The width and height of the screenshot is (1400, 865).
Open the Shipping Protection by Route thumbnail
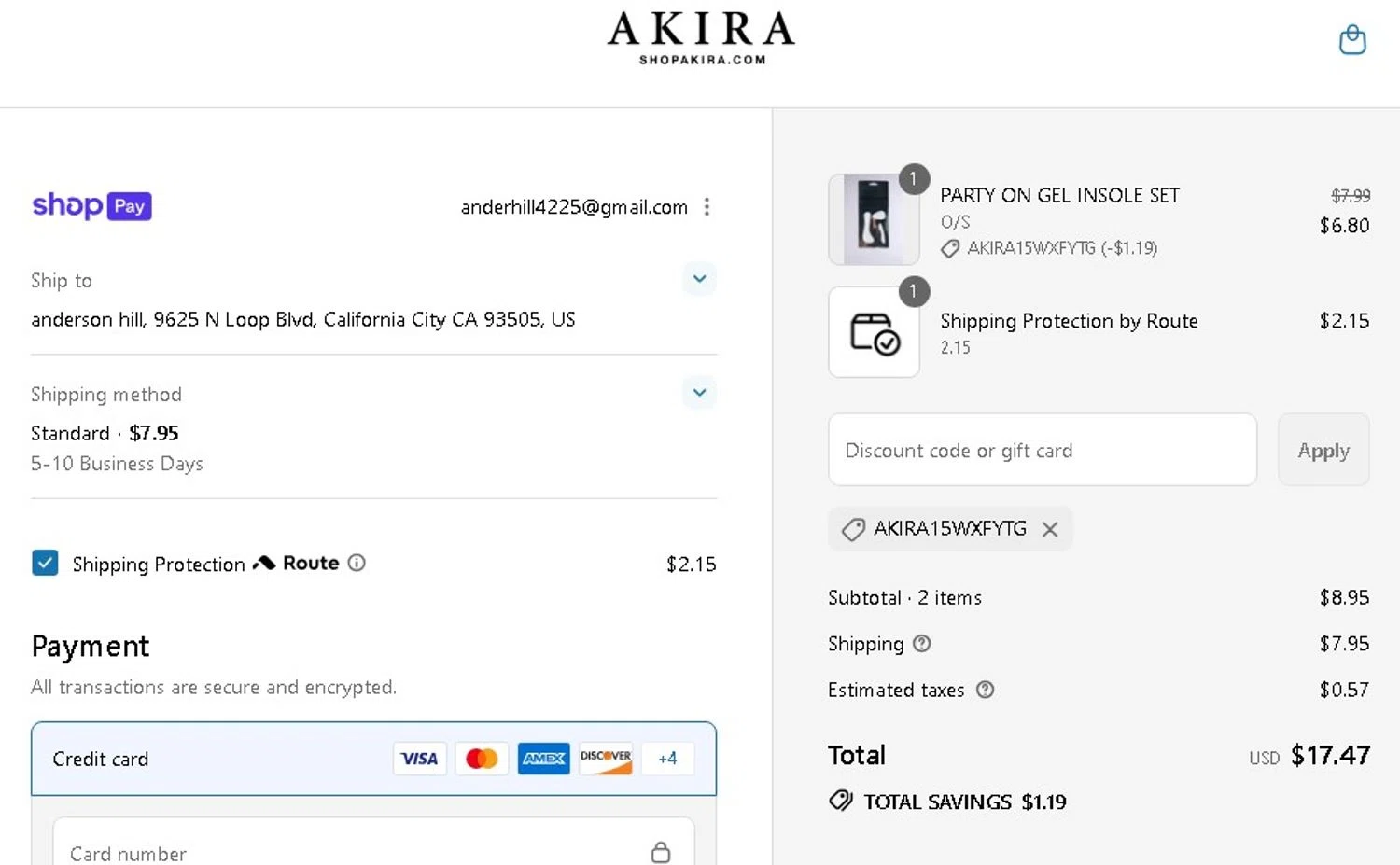874,332
